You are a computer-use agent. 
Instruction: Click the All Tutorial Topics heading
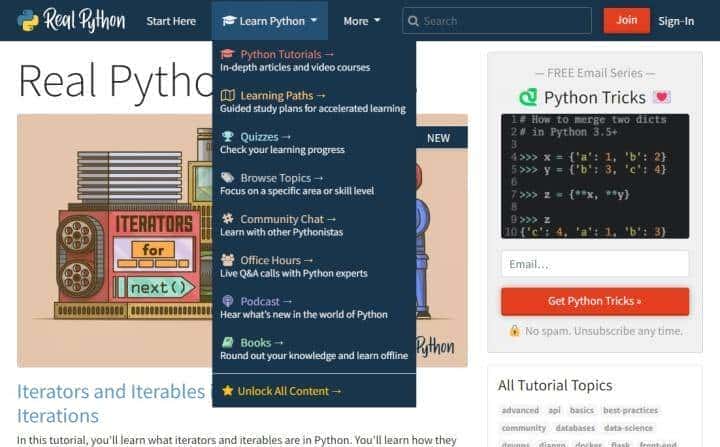(555, 385)
